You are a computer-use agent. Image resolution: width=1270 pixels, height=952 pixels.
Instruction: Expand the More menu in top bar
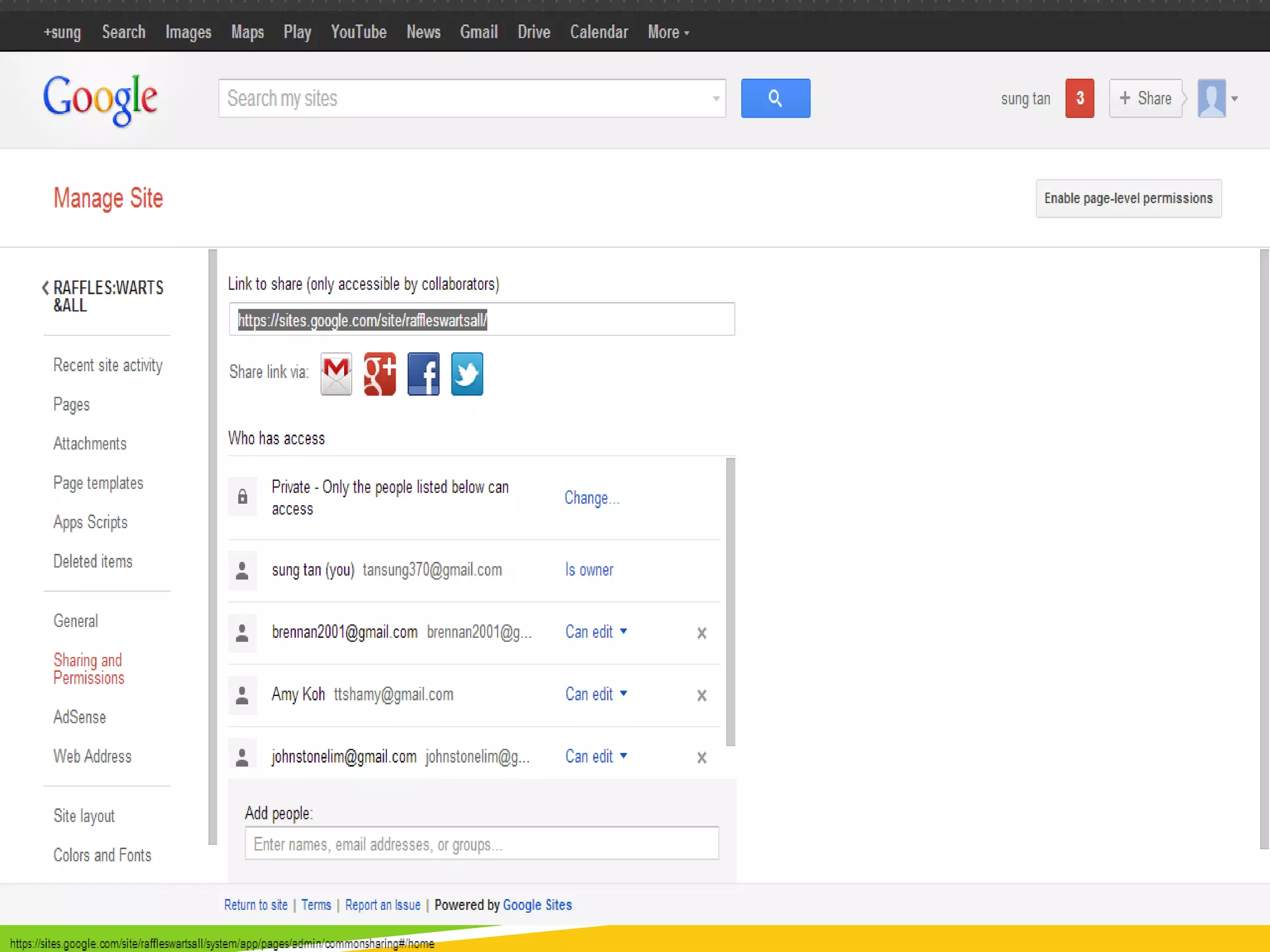pos(668,32)
